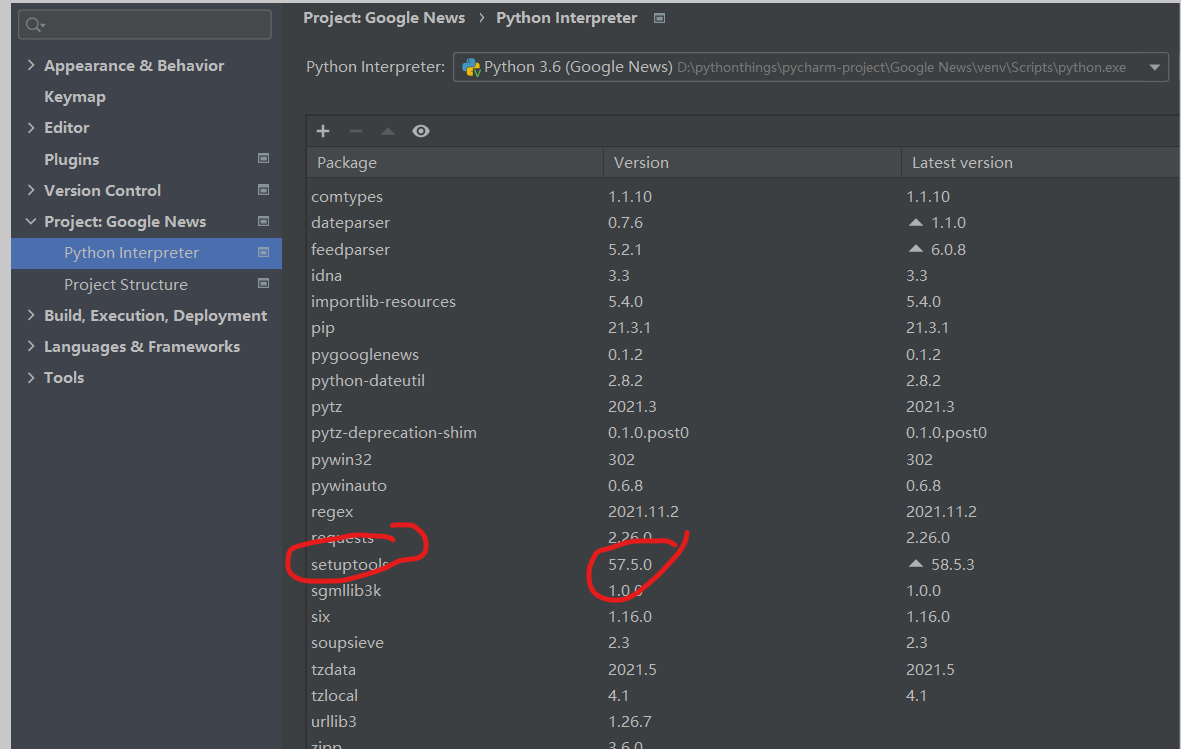Screen dimensions: 1181x749
Task: Select the pywinauto package row
Action: [743, 486]
